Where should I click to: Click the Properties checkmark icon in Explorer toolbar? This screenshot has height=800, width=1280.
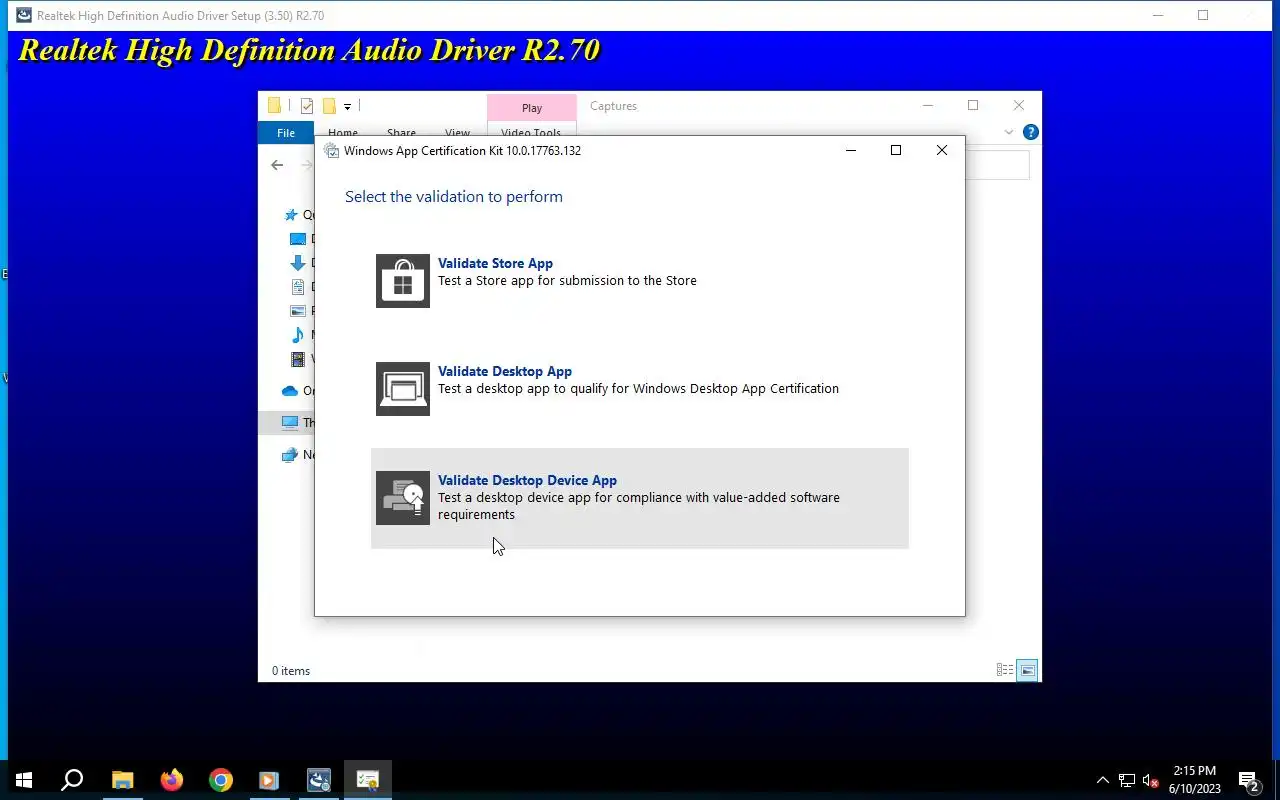[x=307, y=106]
